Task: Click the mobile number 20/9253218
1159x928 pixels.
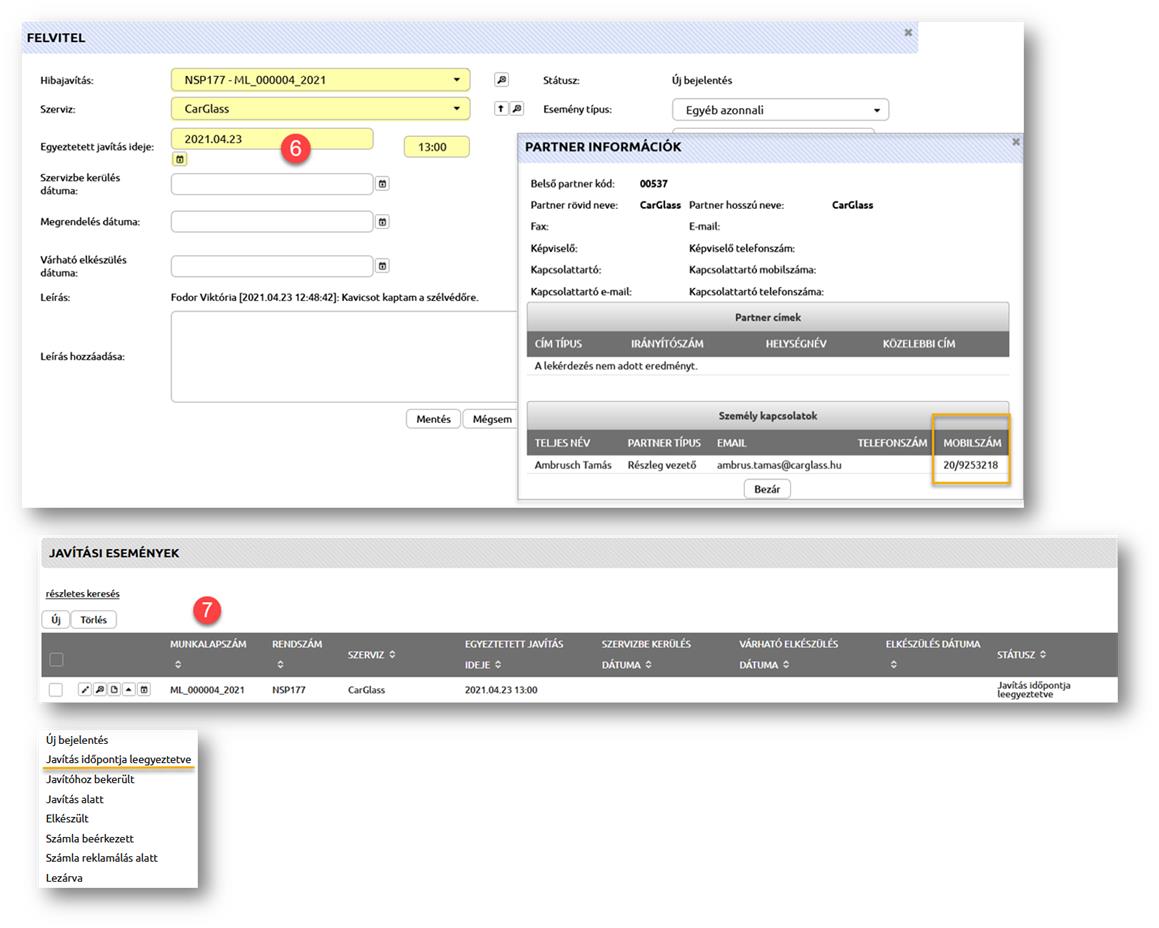Action: click(971, 465)
